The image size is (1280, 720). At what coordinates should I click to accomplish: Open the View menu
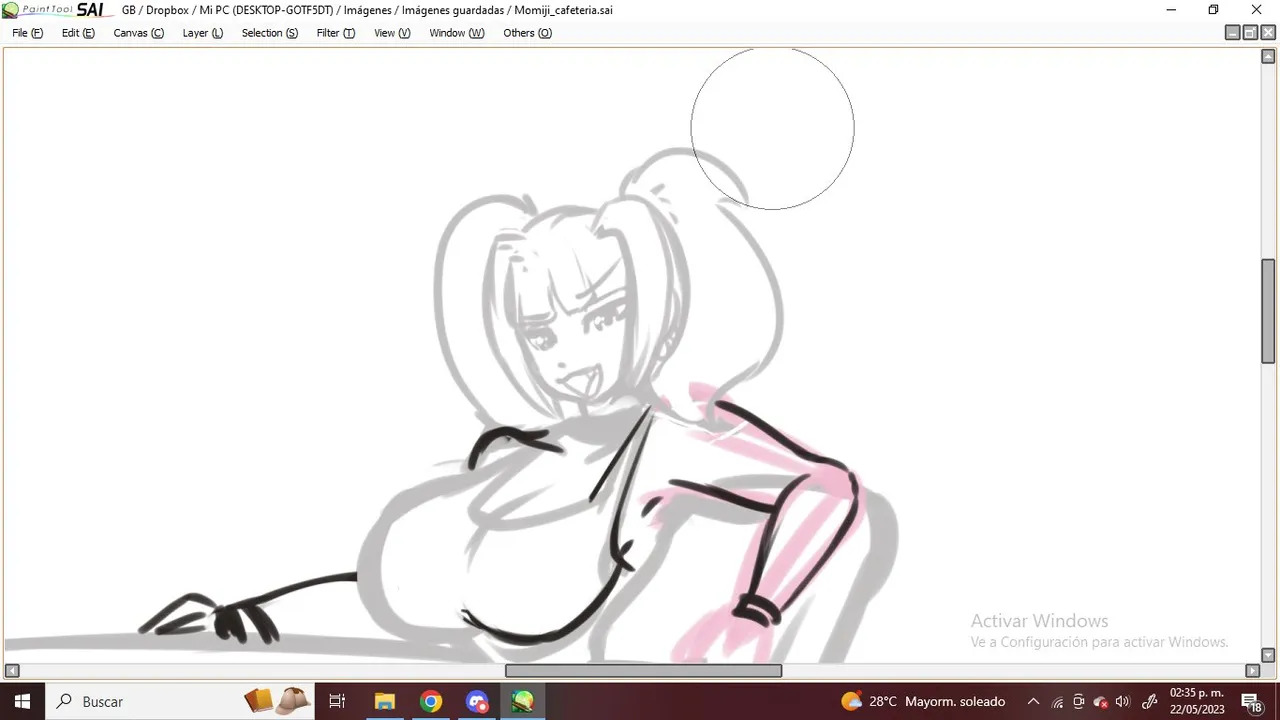[392, 33]
